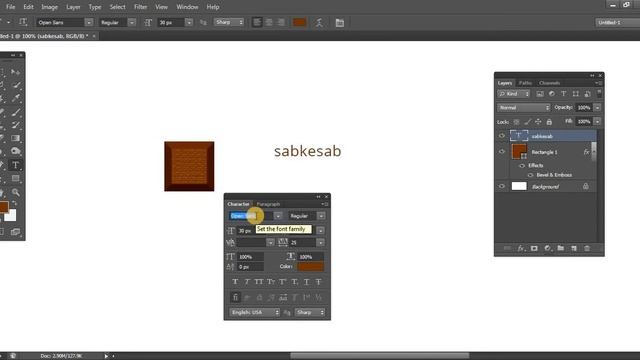Click the Create new layer icon

574,248
